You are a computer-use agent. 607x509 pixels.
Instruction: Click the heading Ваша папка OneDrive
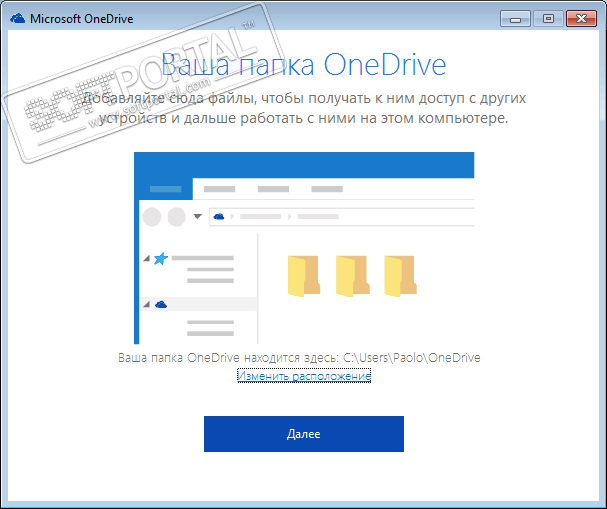304,64
